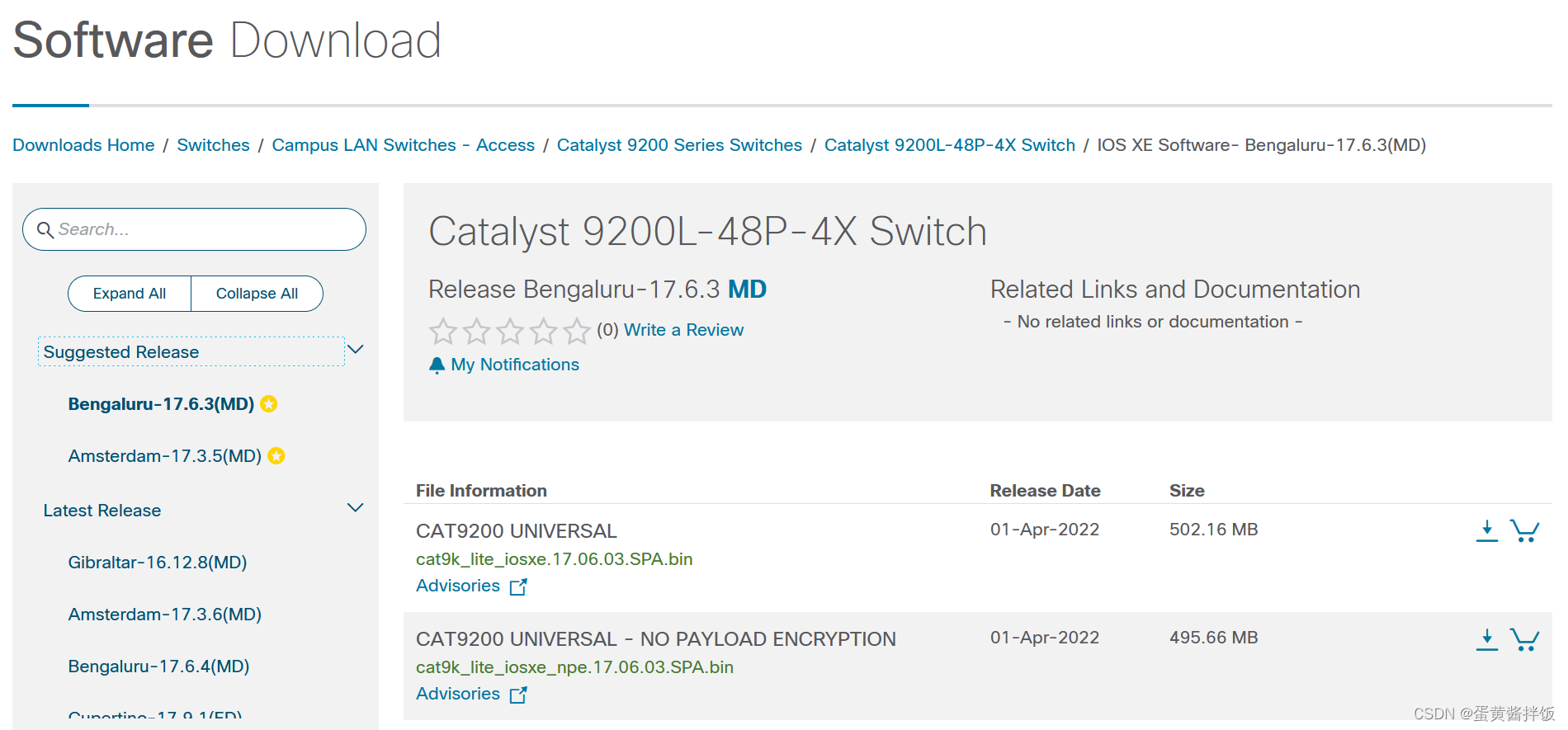Rate two stars in review
Viewport: 1568px width, 730px height.
coord(477,331)
